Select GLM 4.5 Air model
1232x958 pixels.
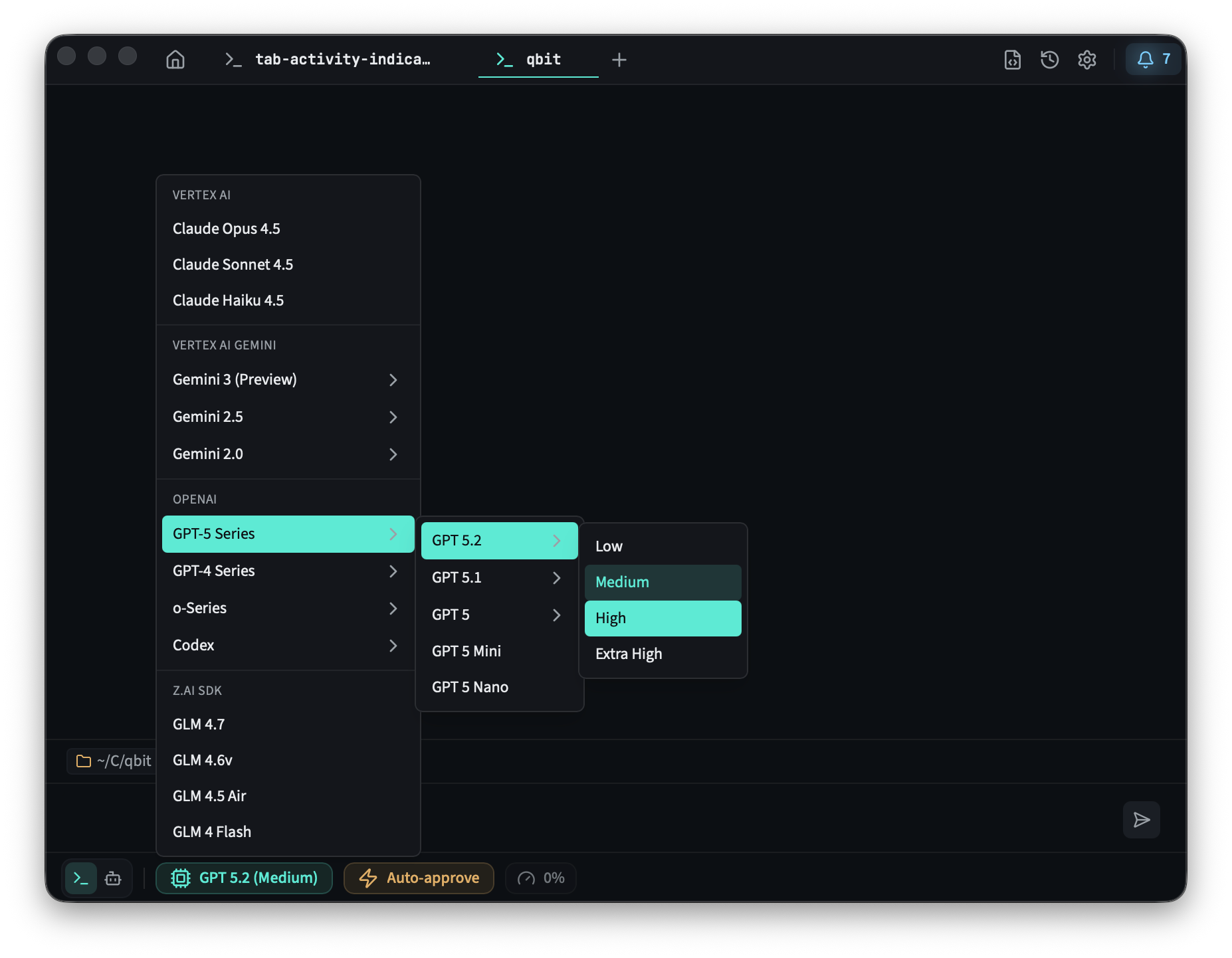[288, 796]
